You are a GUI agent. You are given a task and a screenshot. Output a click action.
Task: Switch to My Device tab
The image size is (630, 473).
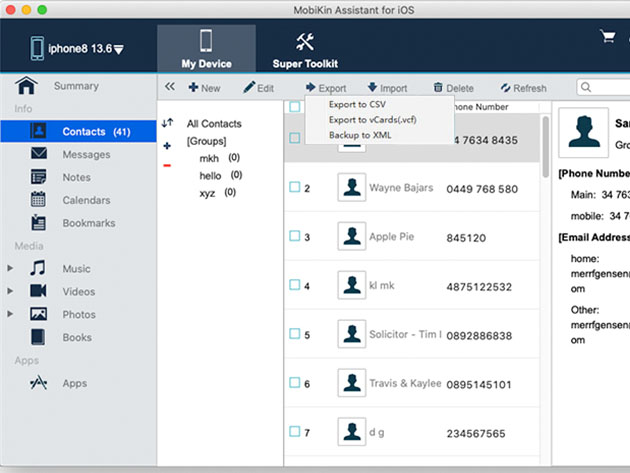(x=206, y=49)
